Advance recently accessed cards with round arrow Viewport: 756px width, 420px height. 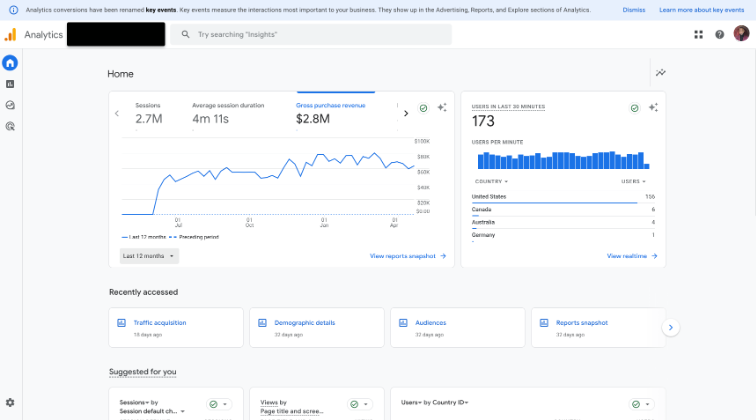pos(671,327)
